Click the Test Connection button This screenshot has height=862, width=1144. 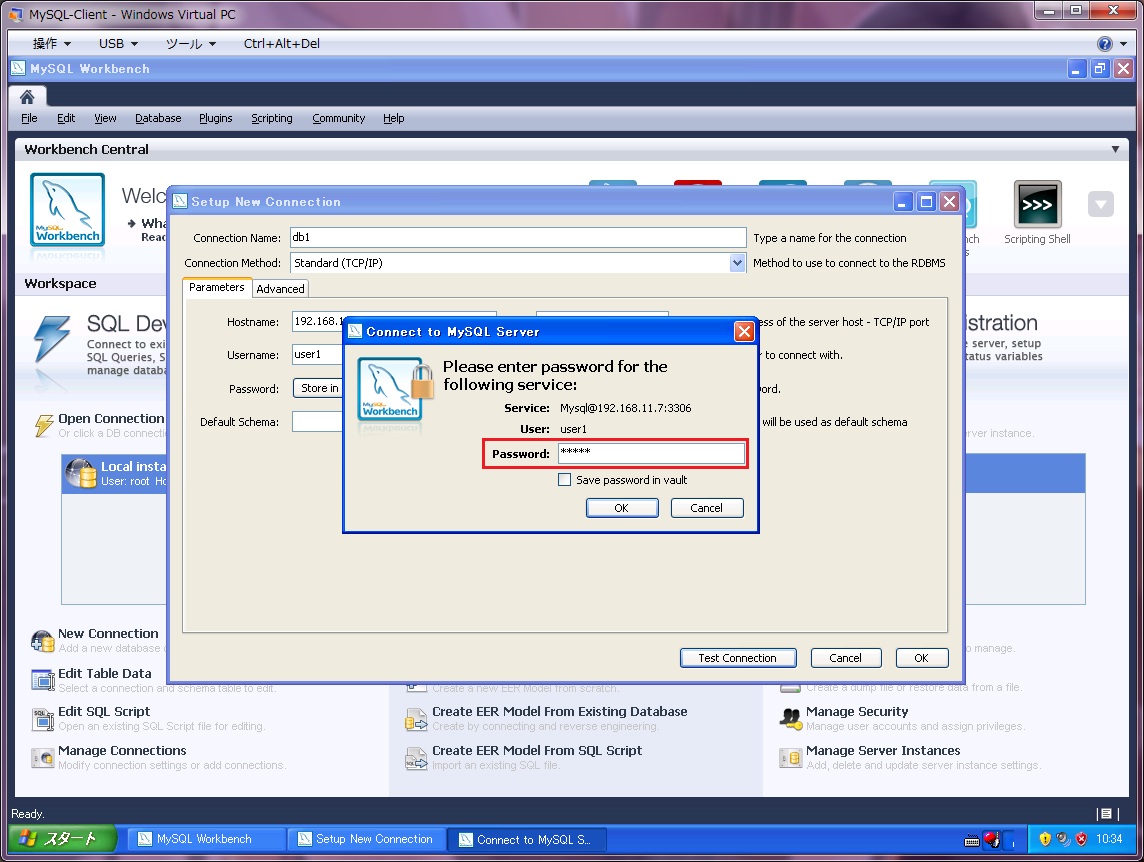pyautogui.click(x=738, y=658)
